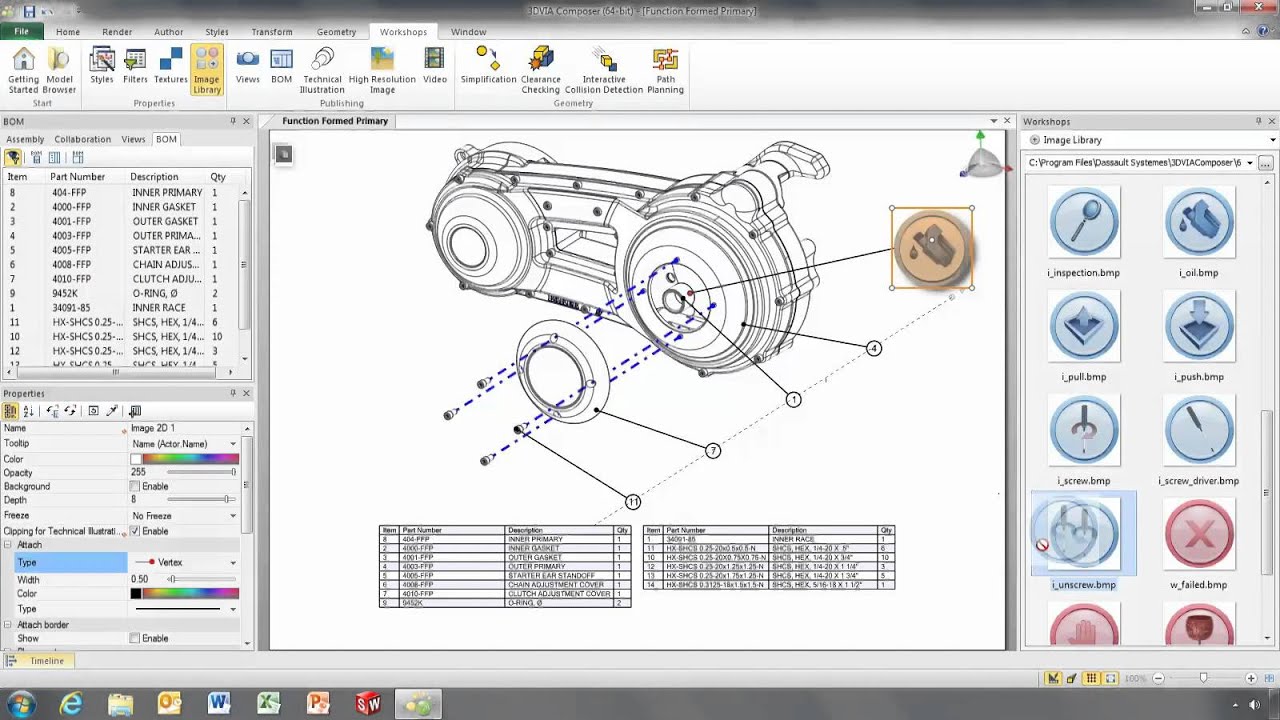
Task: Open the Textures workshop
Action: point(171,66)
